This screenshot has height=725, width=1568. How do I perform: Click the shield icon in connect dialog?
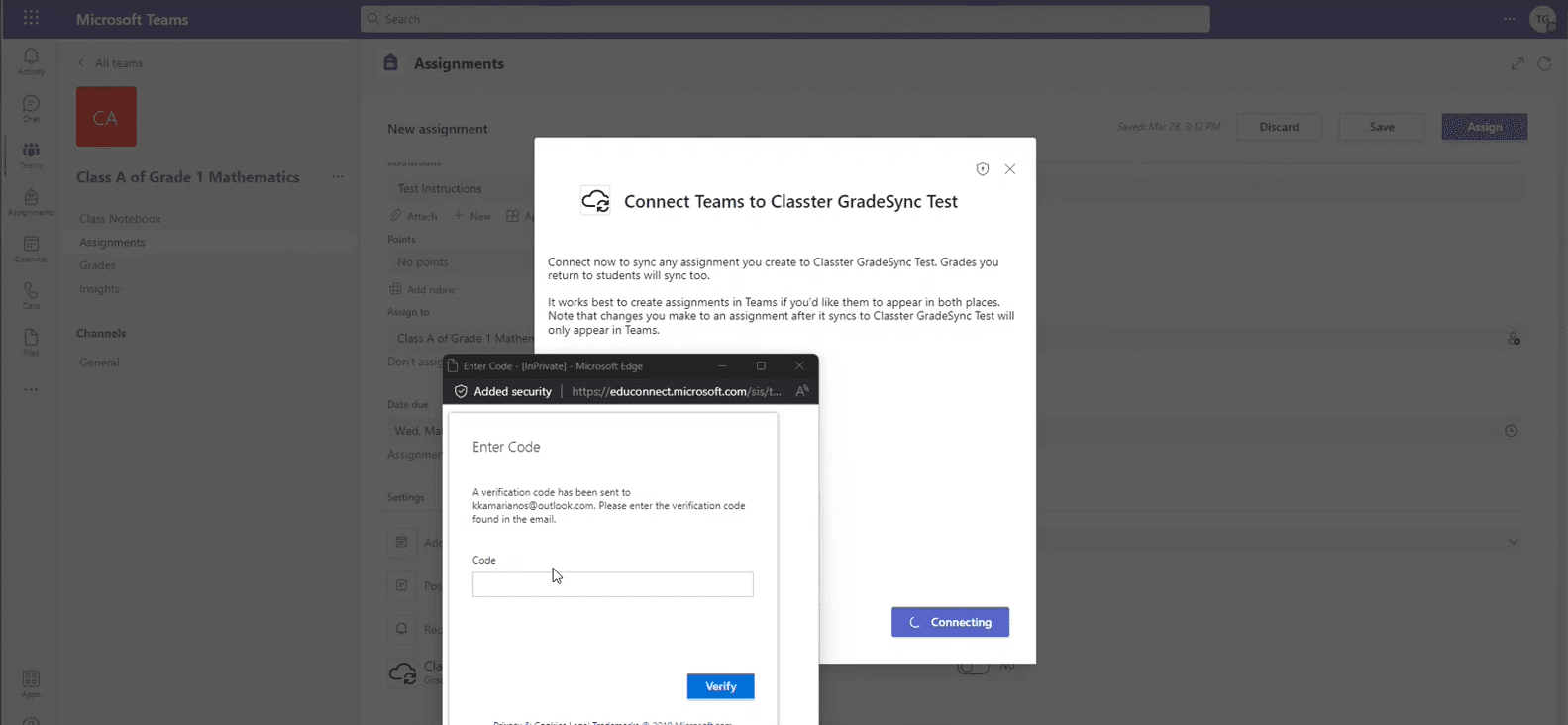(982, 169)
